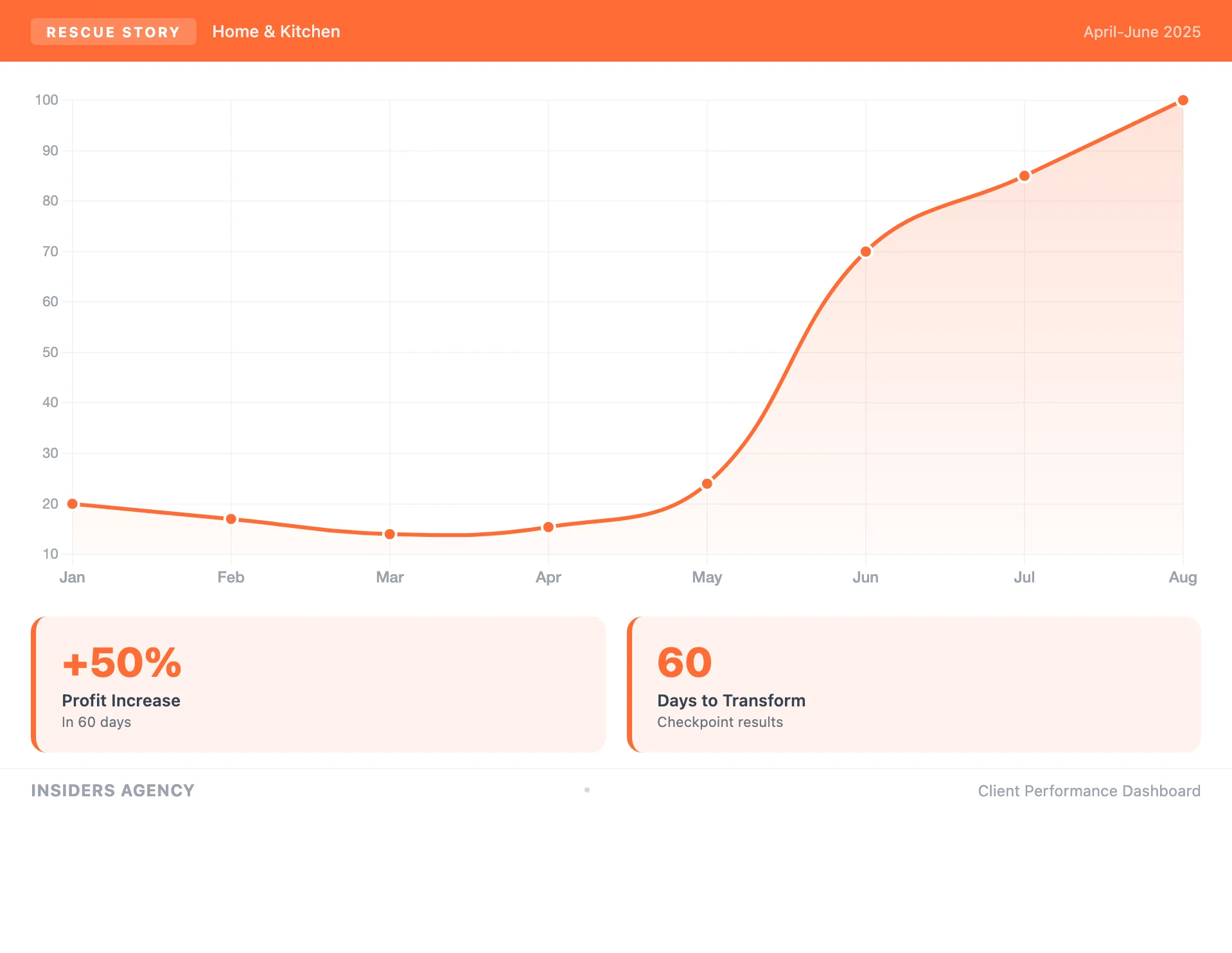Click the RESCUE STORY badge
1232x953 pixels.
tap(113, 32)
